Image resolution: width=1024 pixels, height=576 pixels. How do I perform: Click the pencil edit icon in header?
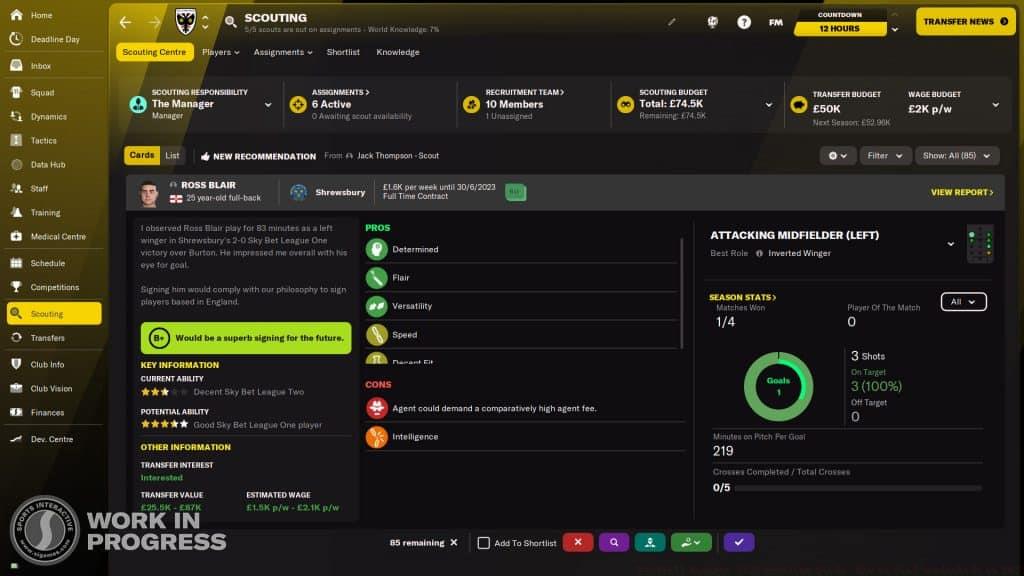672,22
